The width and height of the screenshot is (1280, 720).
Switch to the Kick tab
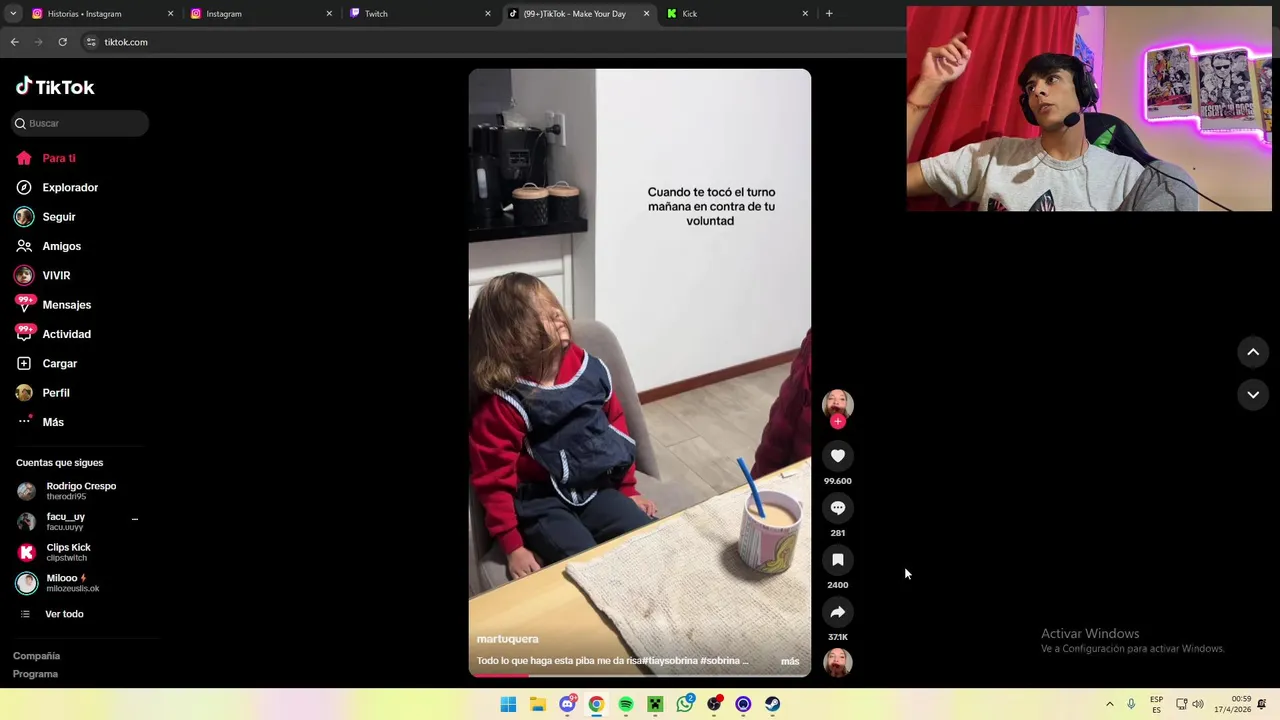pos(737,14)
